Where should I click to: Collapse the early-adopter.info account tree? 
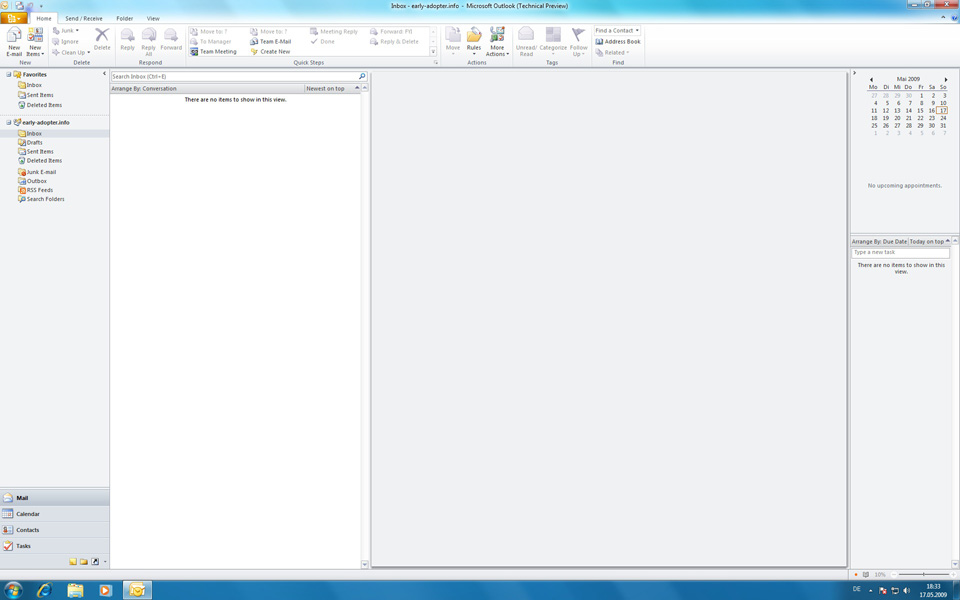9,122
